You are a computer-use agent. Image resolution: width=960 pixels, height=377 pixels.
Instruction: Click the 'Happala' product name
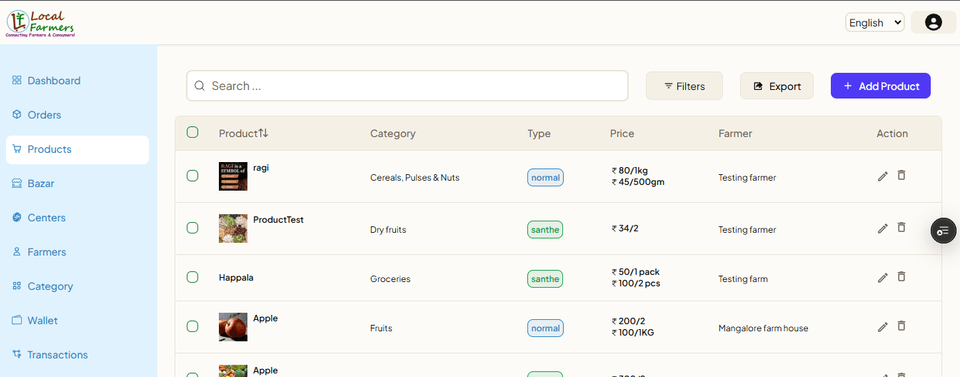pyautogui.click(x=236, y=277)
